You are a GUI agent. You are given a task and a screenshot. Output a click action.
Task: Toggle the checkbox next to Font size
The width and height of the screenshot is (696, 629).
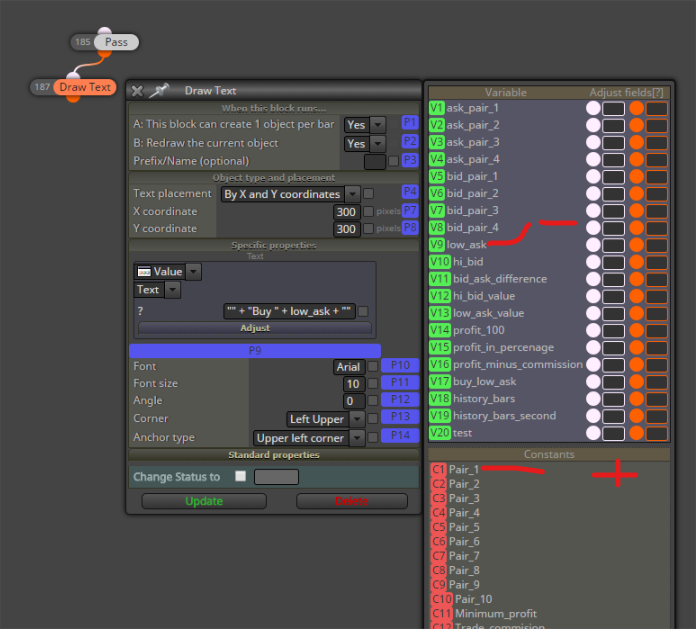point(373,383)
